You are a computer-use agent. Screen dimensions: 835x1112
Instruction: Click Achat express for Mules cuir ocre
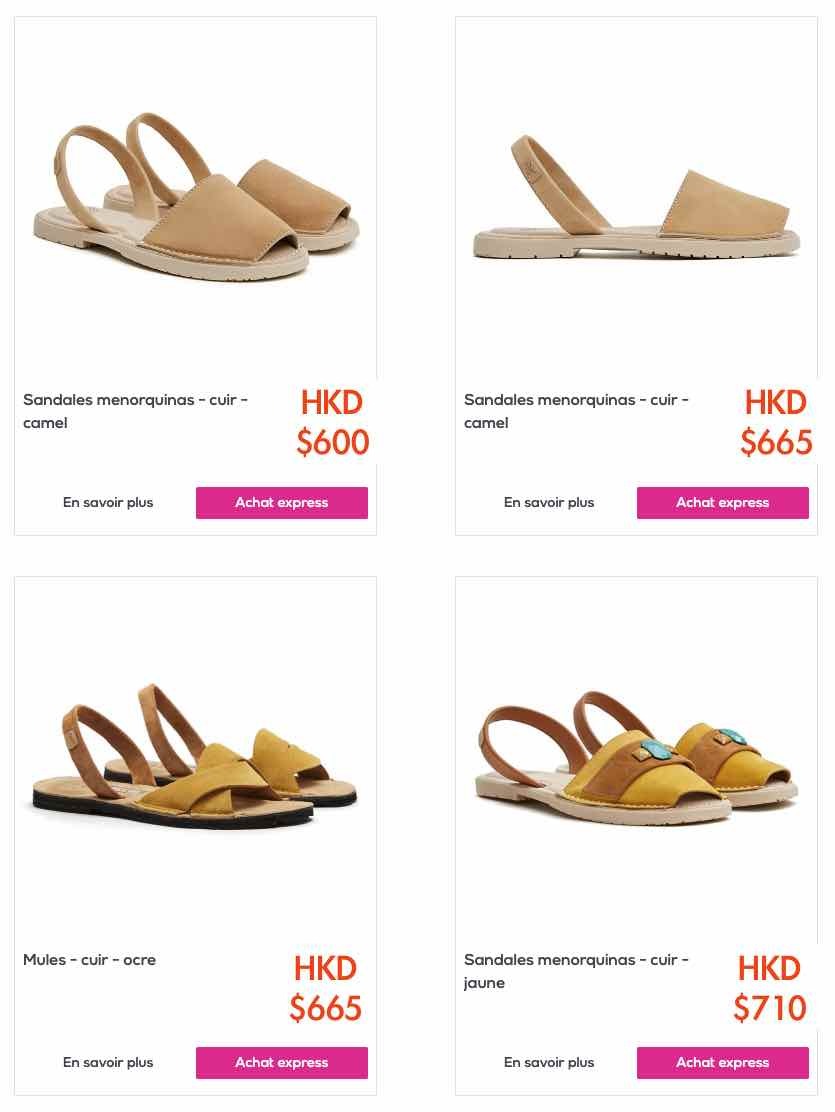pyautogui.click(x=282, y=1062)
